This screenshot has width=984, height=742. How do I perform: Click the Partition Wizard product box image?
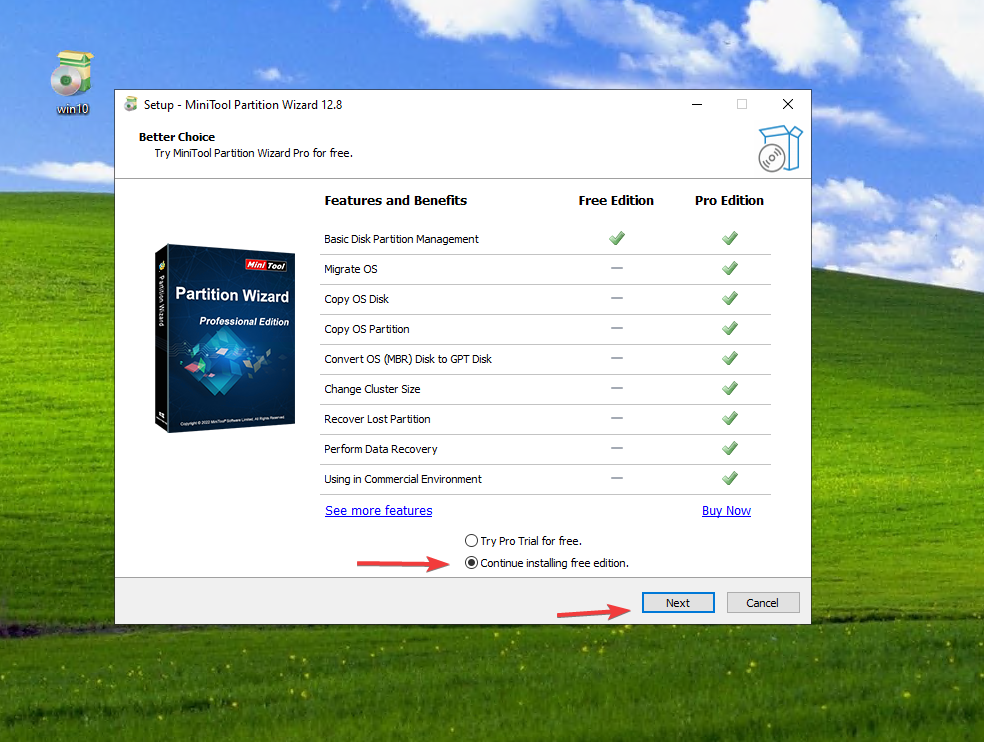(x=225, y=338)
